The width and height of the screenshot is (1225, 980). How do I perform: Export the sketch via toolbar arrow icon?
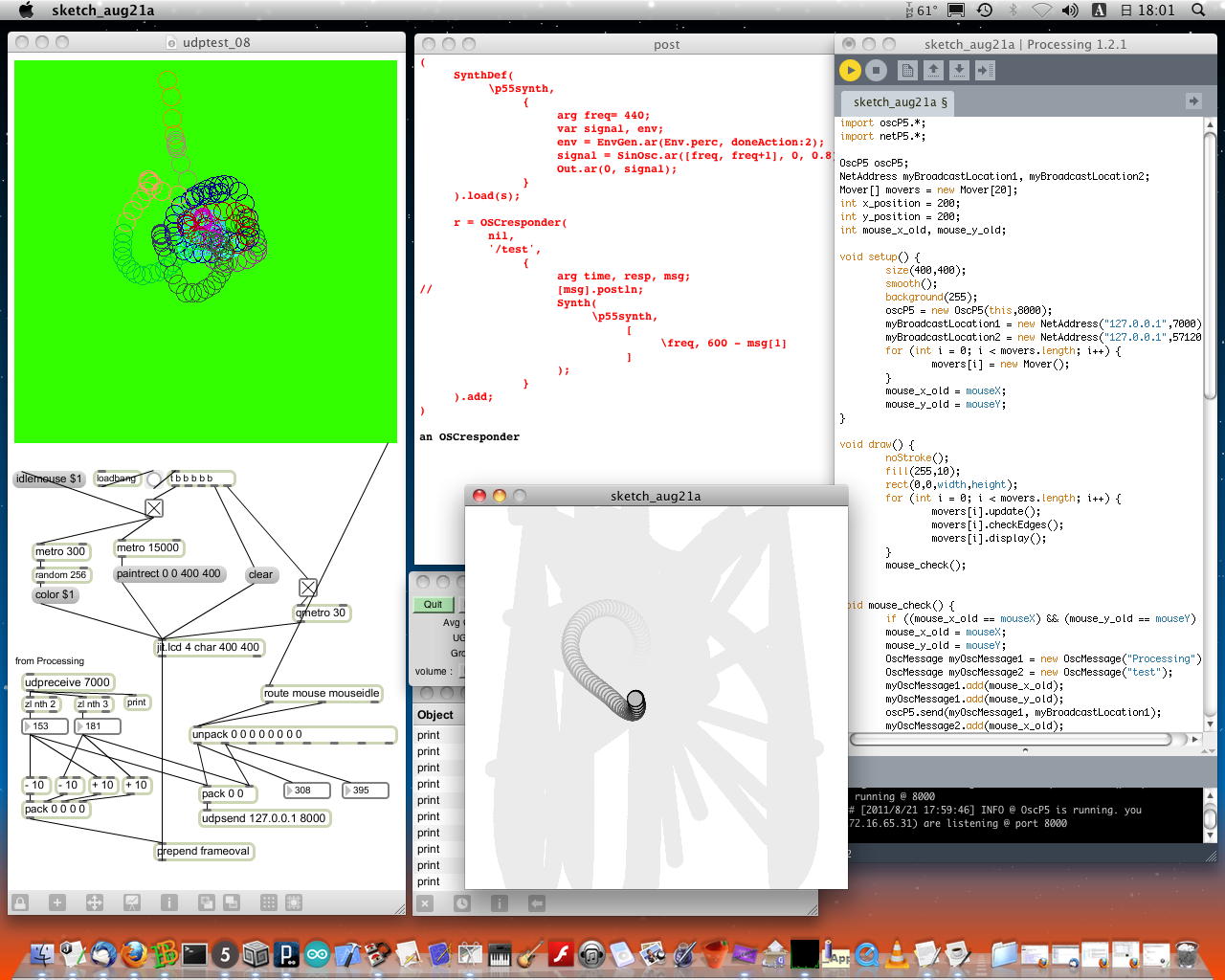click(985, 70)
